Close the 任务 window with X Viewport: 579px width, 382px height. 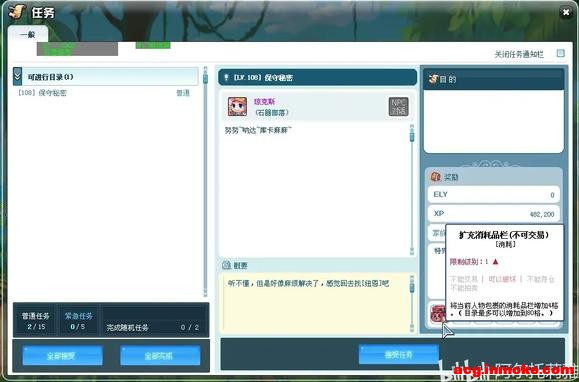pos(566,12)
